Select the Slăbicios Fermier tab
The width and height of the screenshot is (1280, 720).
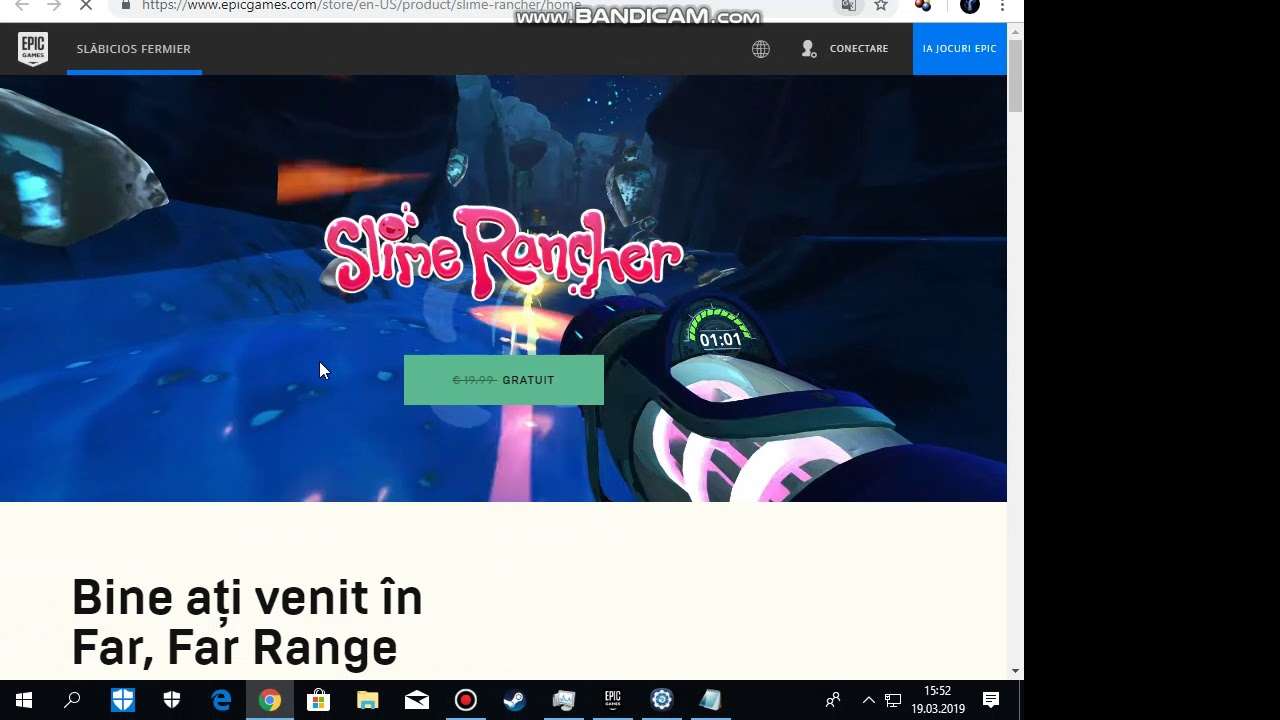tap(134, 49)
